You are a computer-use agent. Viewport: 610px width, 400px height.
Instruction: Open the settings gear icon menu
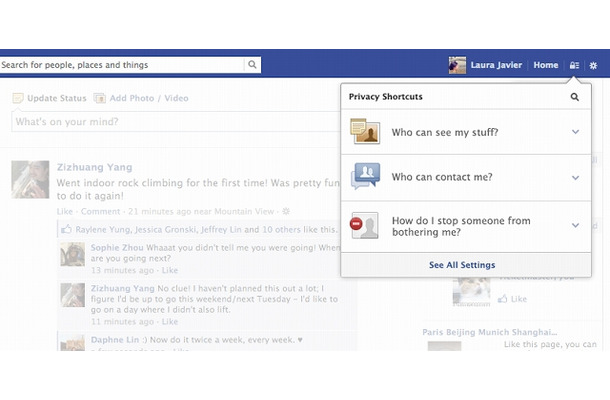pyautogui.click(x=593, y=65)
